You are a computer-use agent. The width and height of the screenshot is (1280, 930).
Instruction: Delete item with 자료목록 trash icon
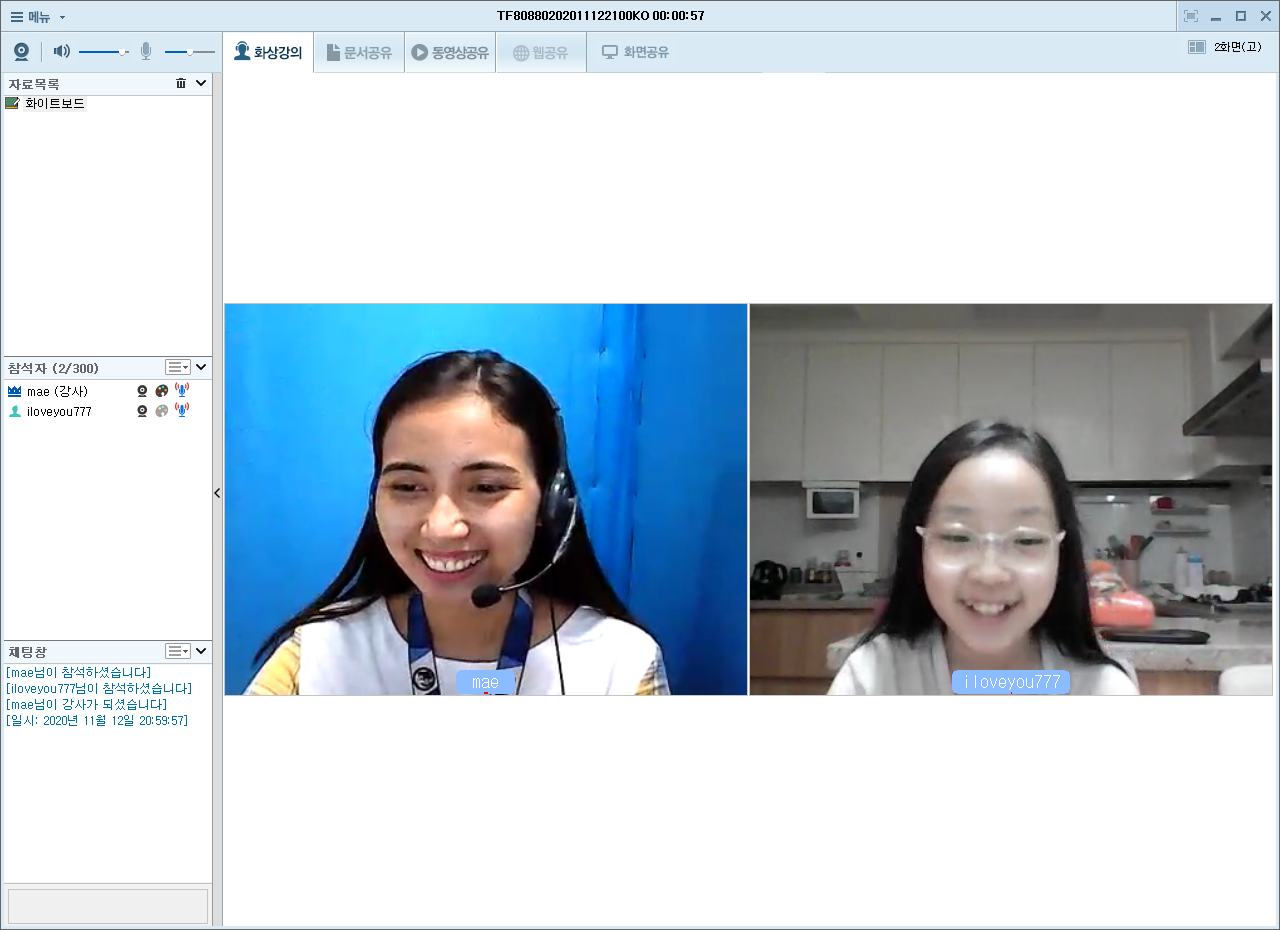(181, 84)
